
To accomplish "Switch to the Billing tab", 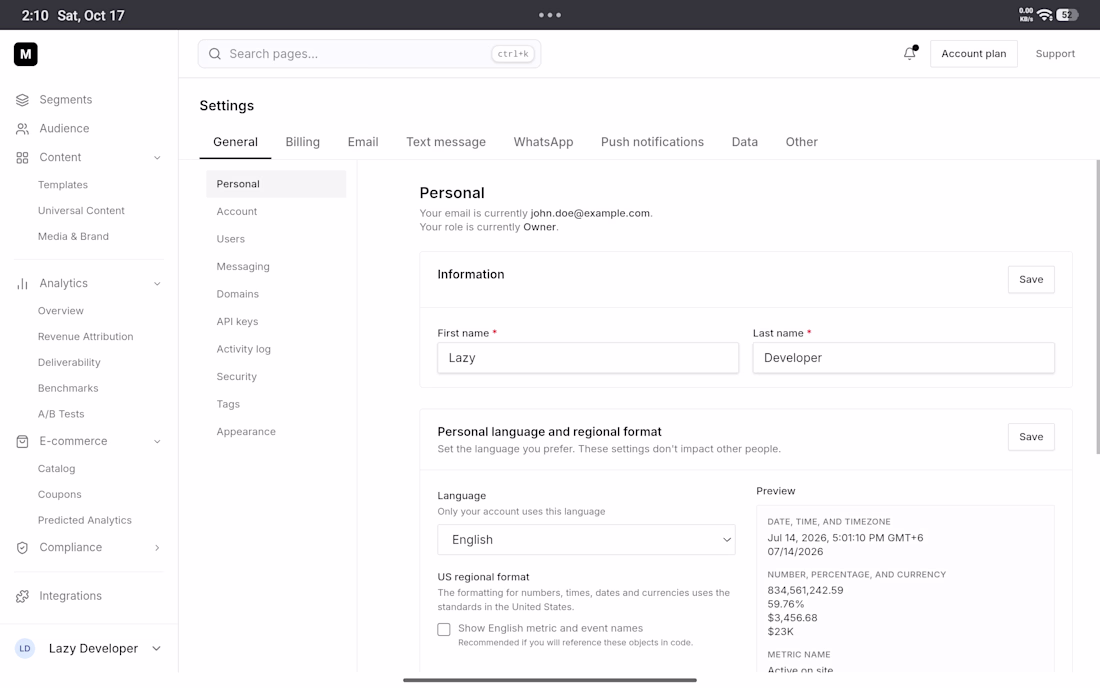I will [x=302, y=142].
